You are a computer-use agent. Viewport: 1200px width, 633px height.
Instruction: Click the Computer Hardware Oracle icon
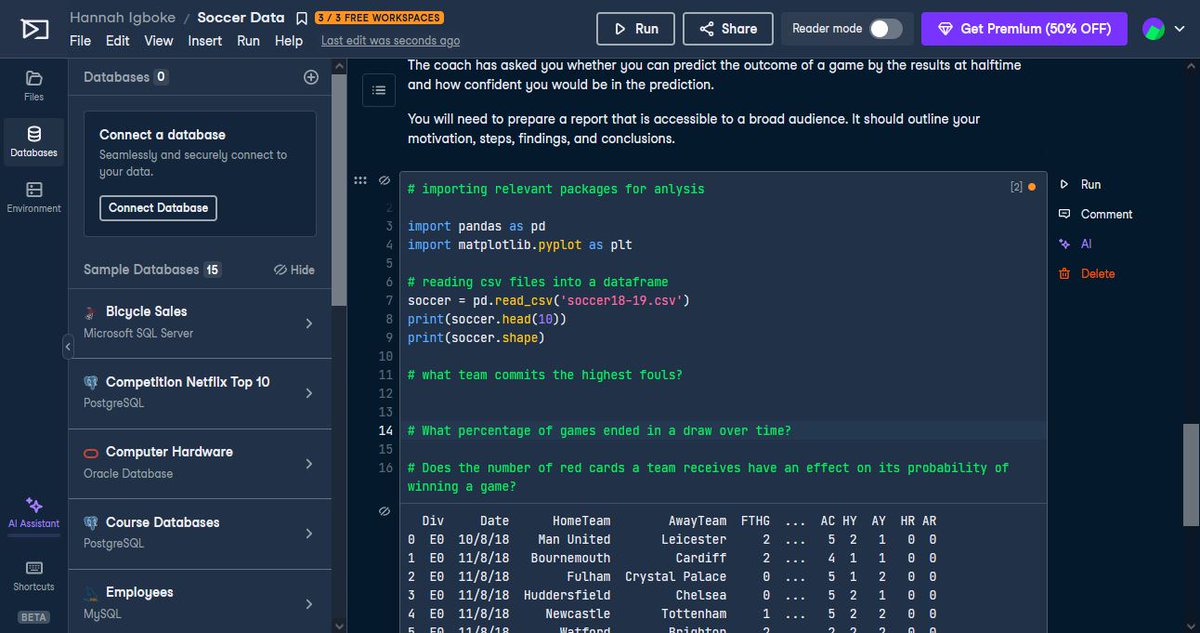(91, 452)
